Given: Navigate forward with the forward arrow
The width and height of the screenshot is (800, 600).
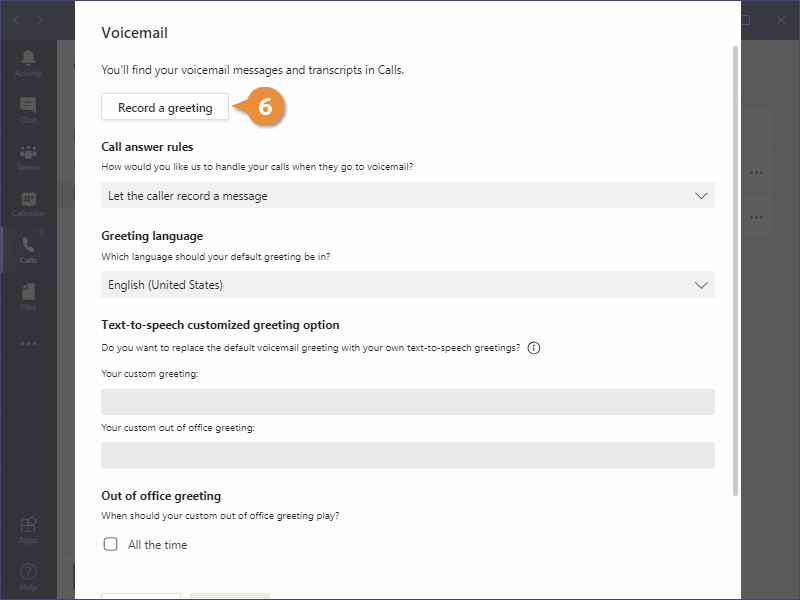Looking at the screenshot, I should click(43, 20).
